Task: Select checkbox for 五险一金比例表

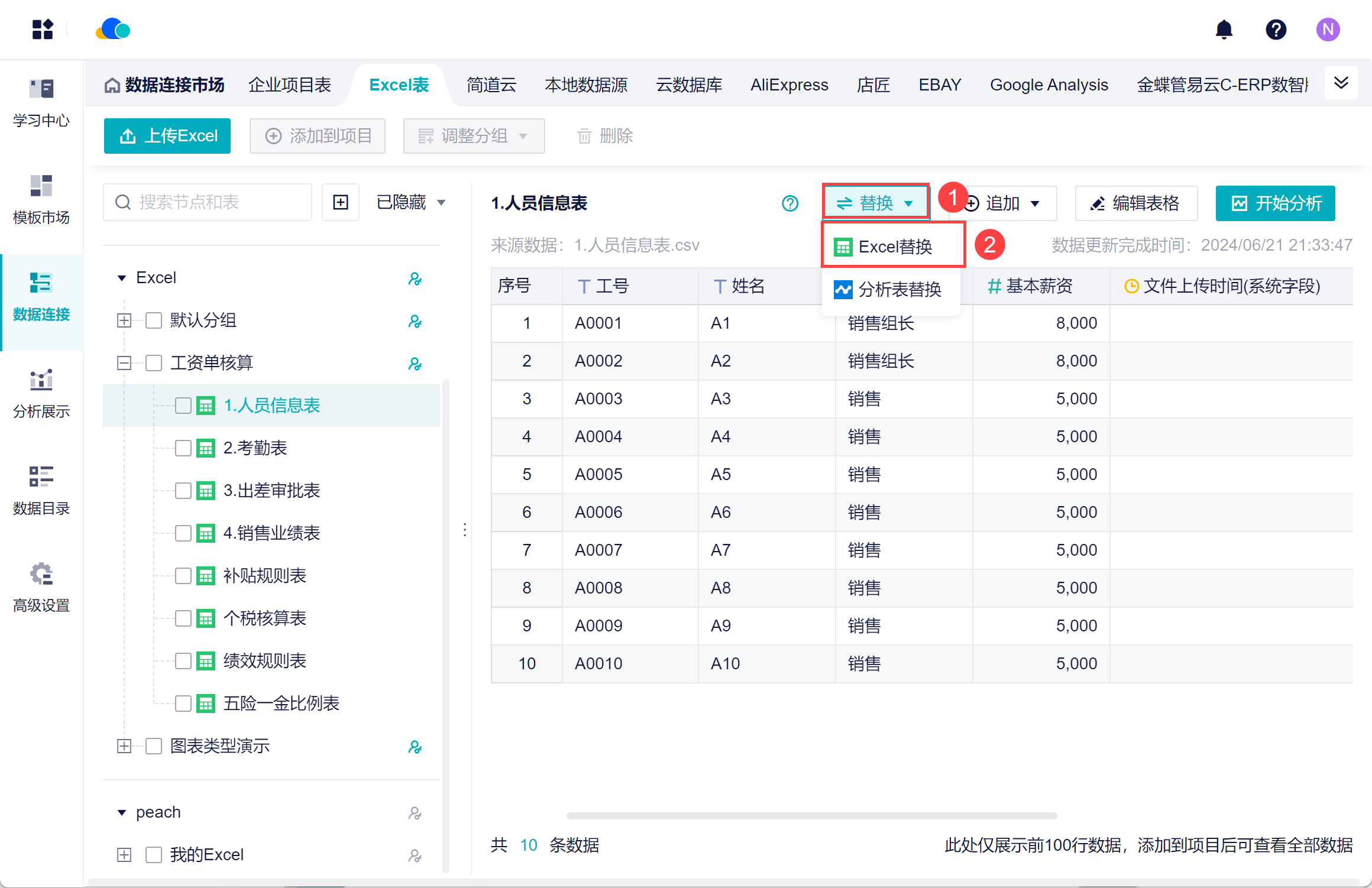Action: click(x=183, y=704)
